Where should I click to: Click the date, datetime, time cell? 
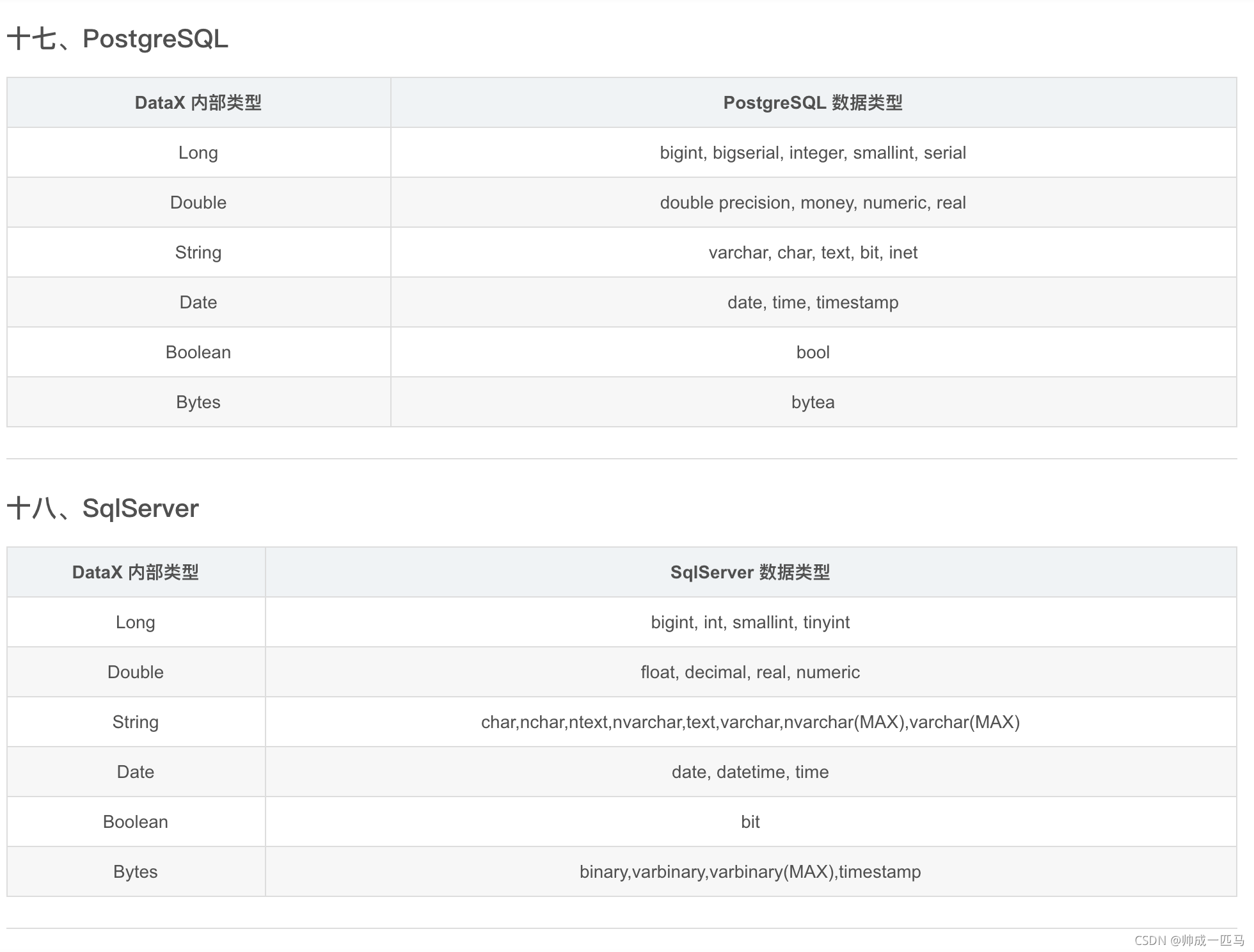[750, 772]
